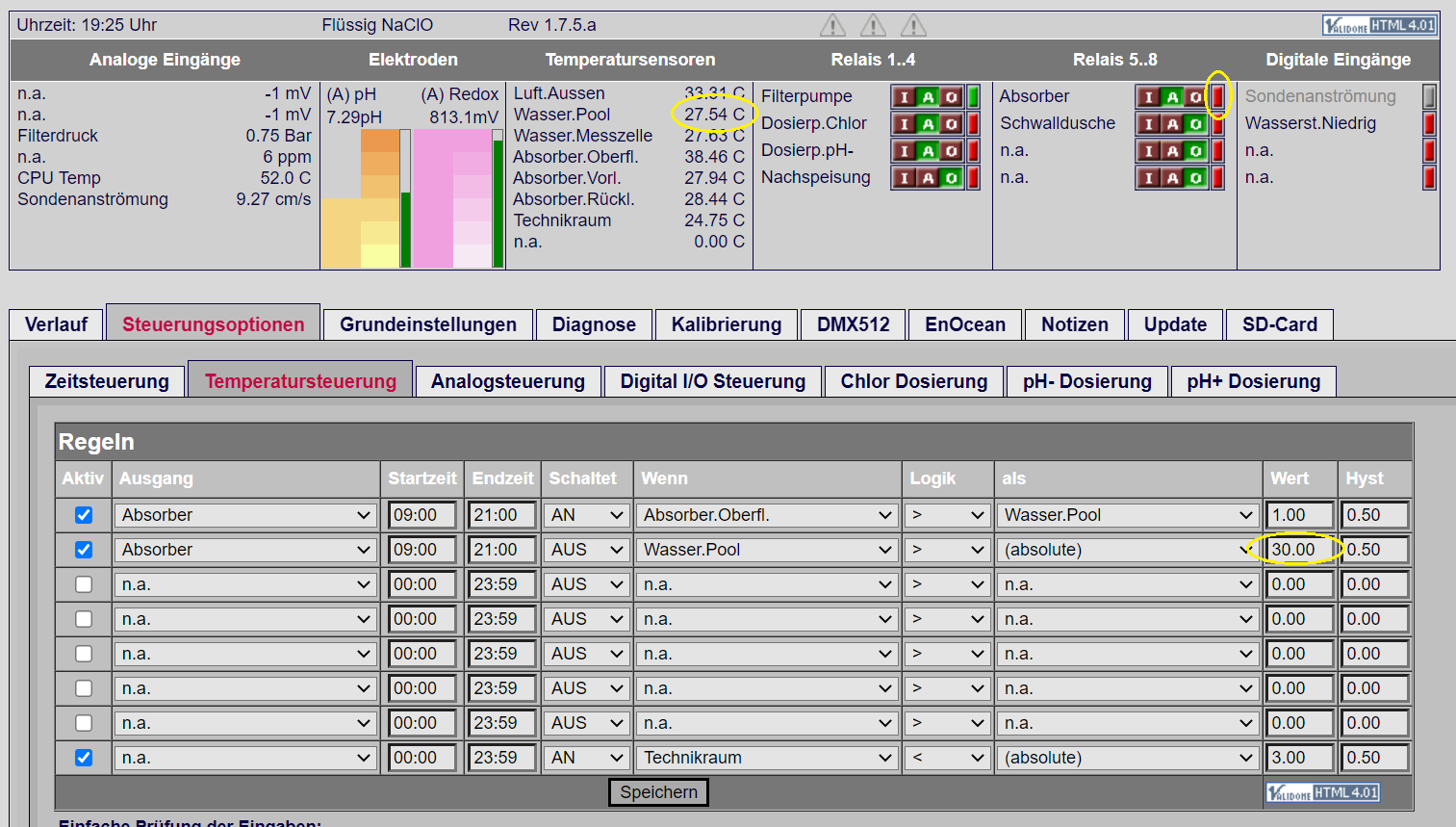Screen dimensions: 1456x827
Task: Switch to the pH- Dosierung sub-tab
Action: click(1087, 381)
